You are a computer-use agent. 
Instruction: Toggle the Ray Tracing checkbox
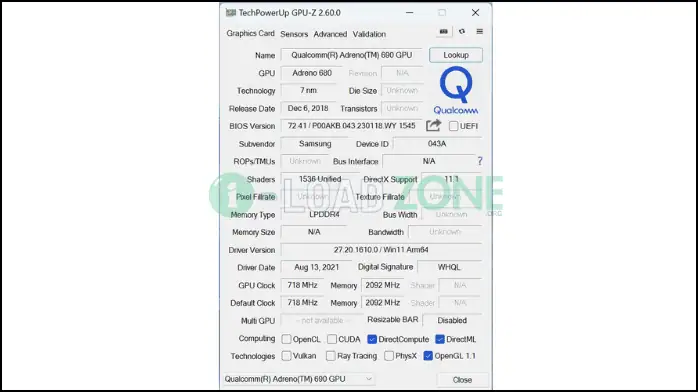tap(330, 356)
